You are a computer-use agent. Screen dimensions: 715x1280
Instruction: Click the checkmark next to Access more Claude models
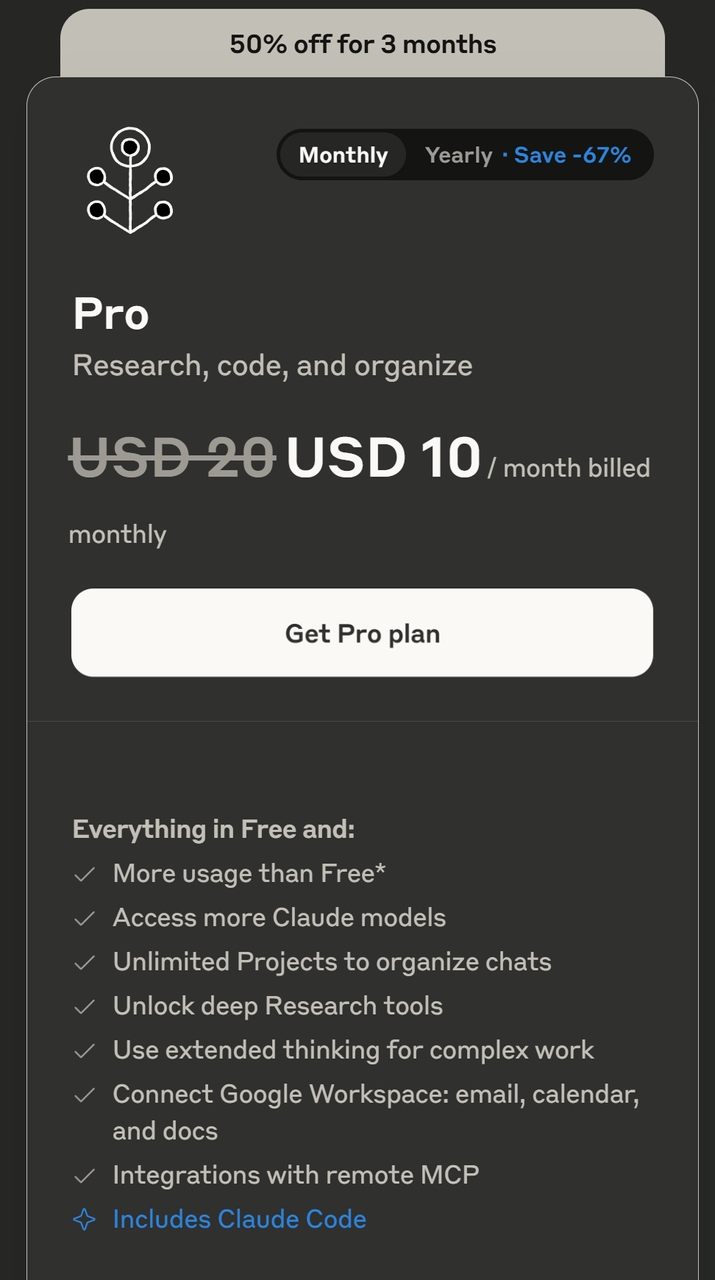click(84, 917)
